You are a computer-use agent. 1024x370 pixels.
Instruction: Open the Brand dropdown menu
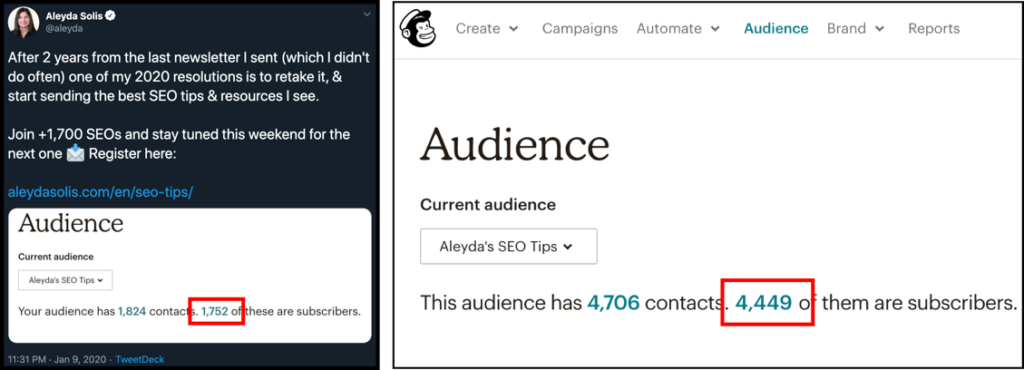pyautogui.click(x=856, y=29)
